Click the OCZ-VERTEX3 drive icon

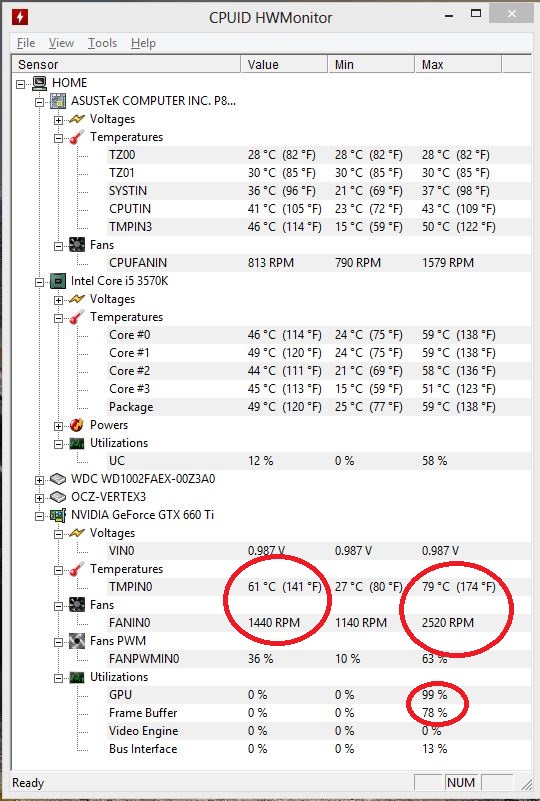click(58, 497)
